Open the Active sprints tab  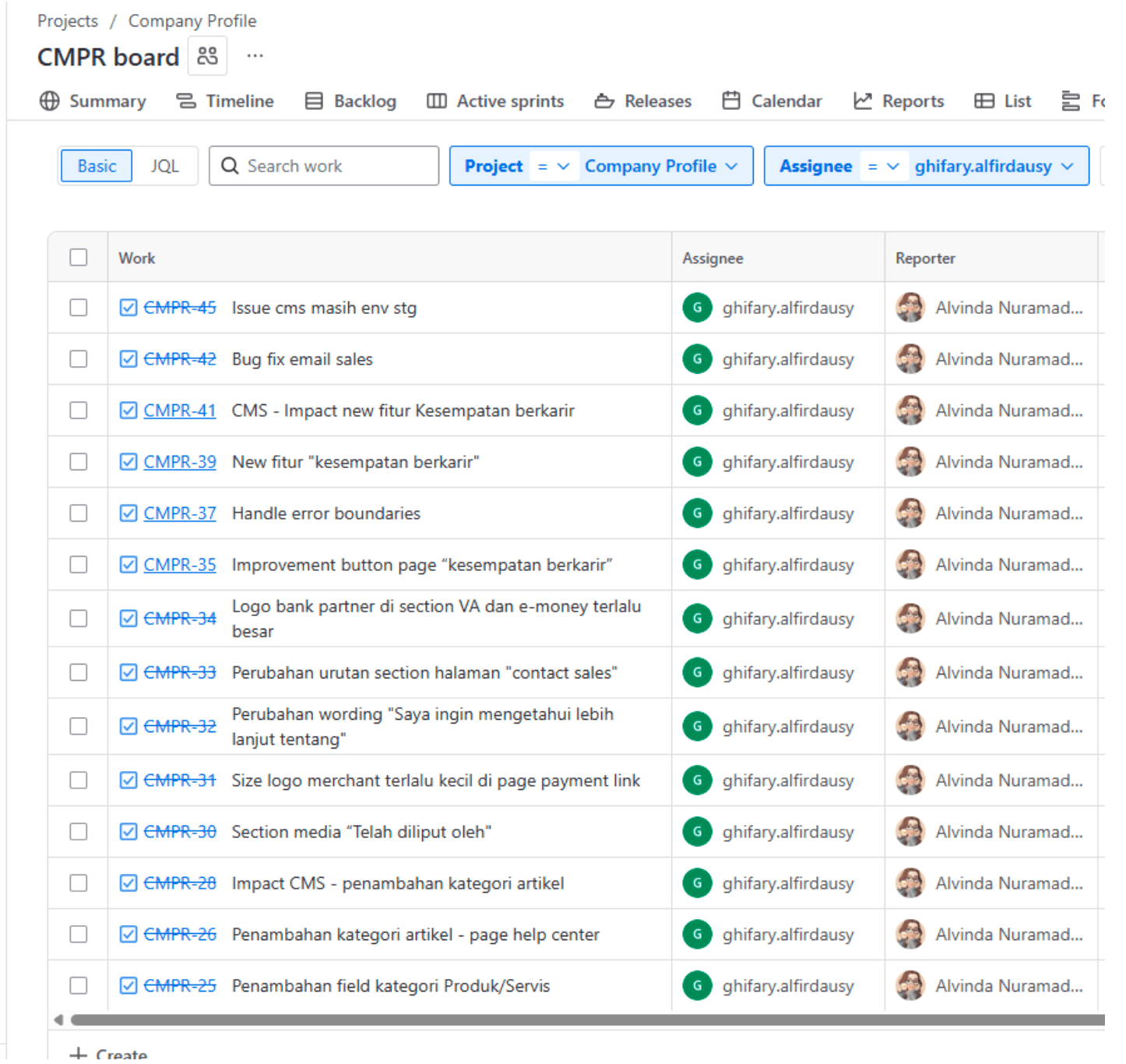495,101
